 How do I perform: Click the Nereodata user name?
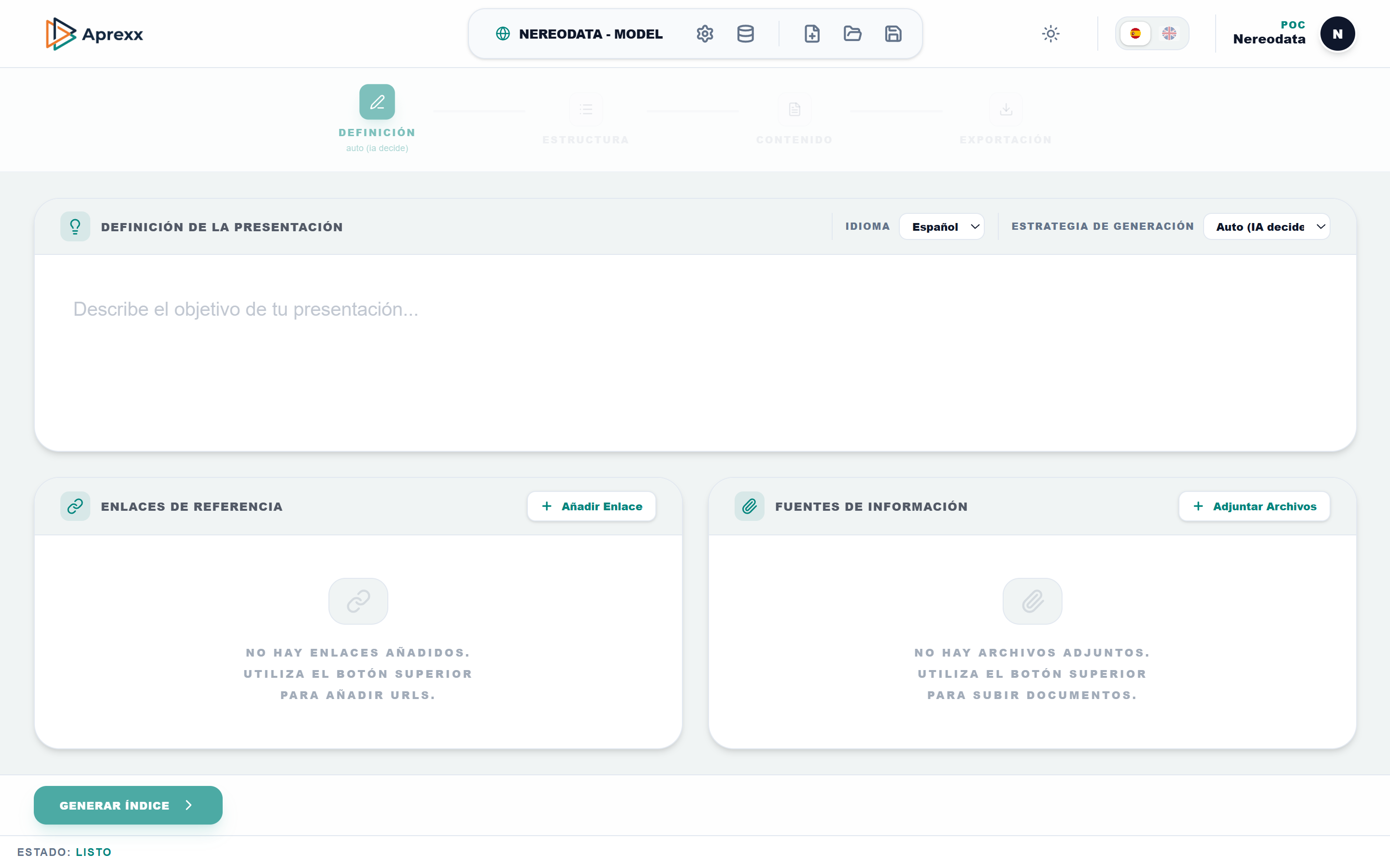(1269, 40)
